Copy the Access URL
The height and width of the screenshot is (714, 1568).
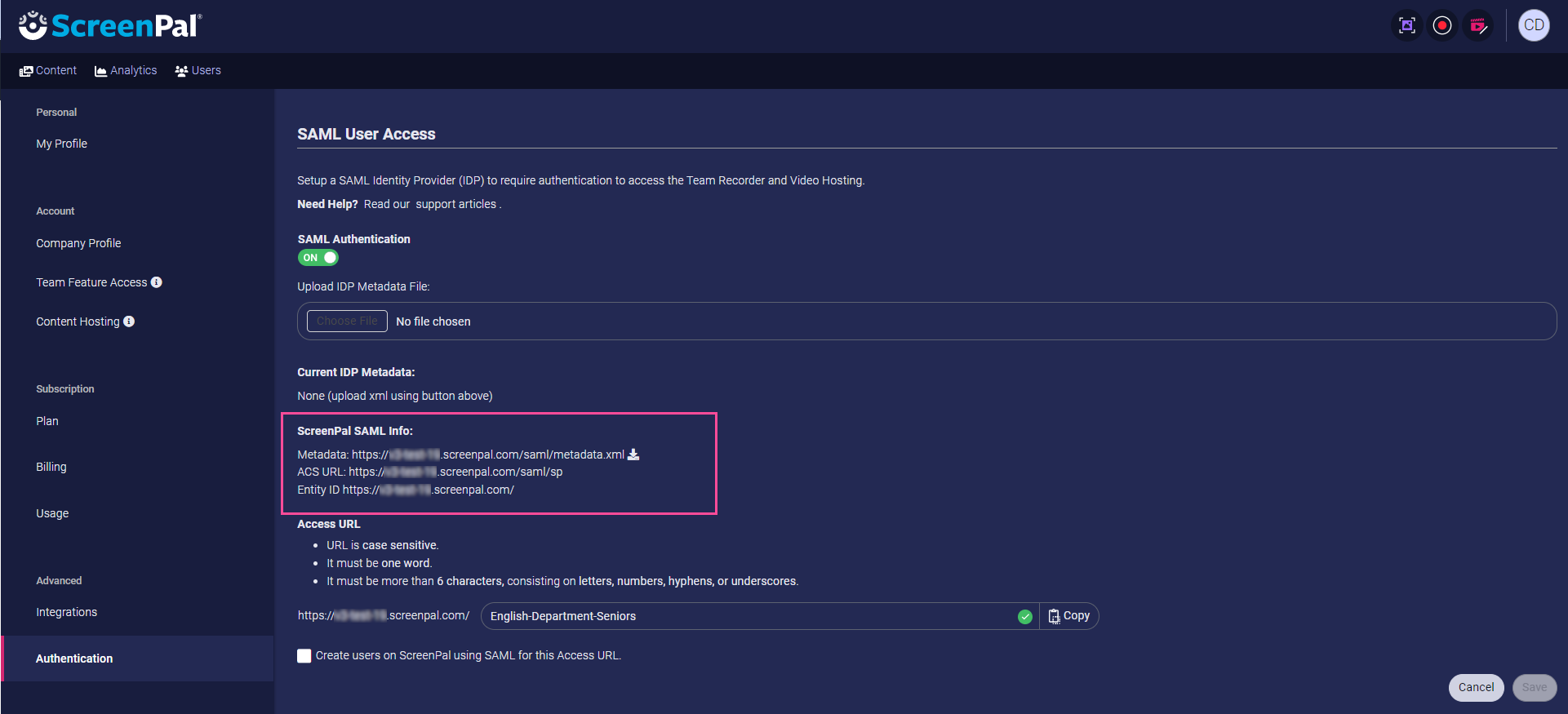(x=1069, y=616)
